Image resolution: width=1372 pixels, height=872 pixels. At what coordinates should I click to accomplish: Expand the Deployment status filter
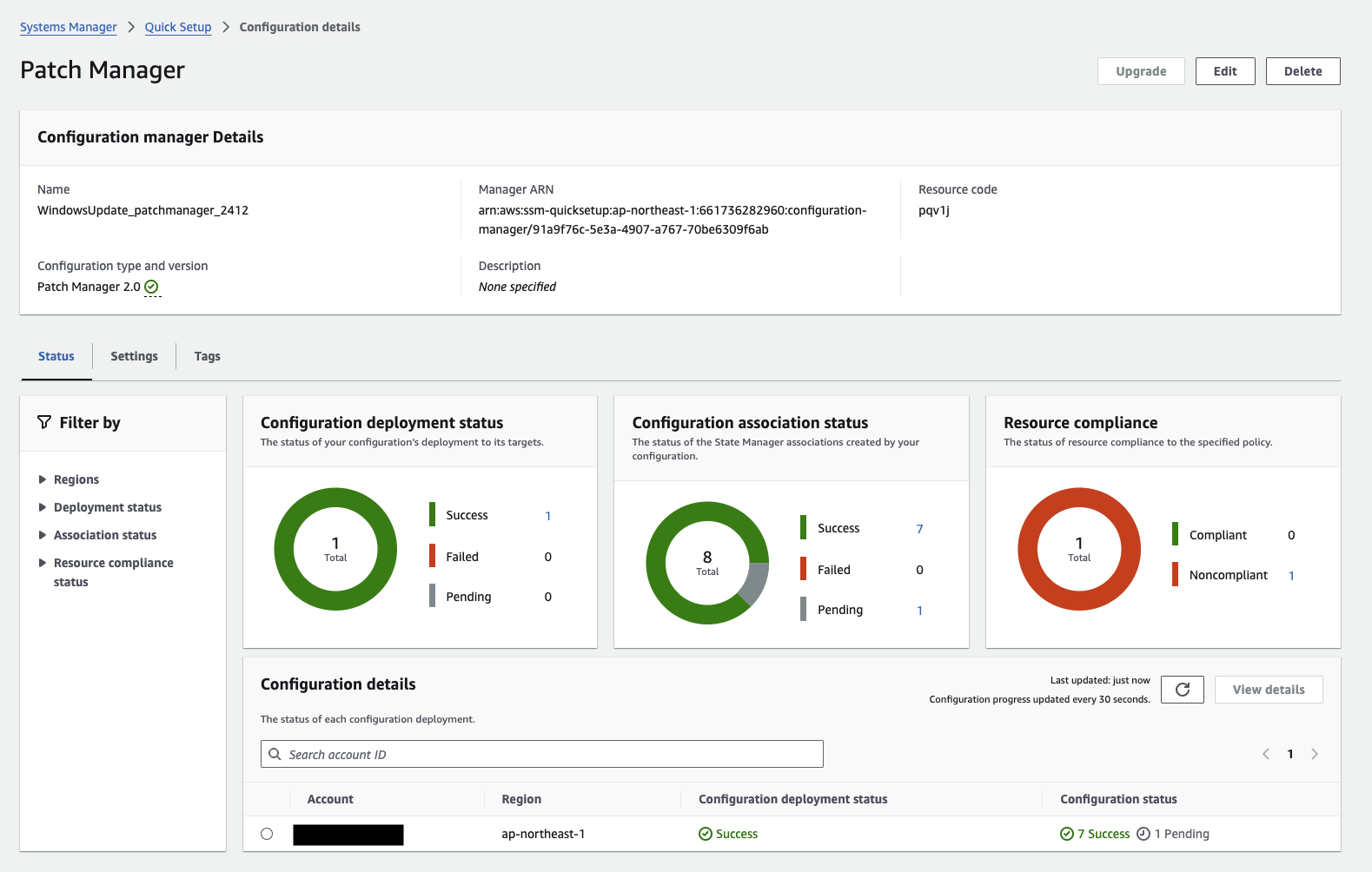42,507
